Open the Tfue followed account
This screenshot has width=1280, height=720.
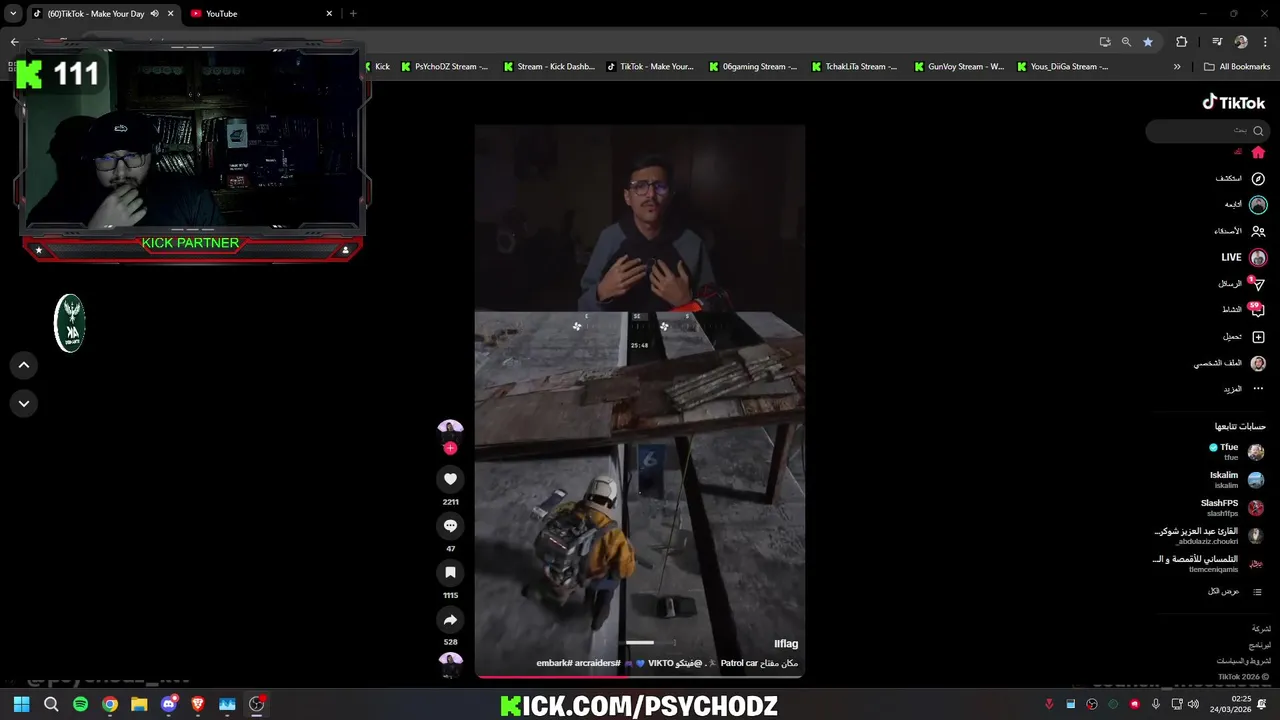coord(1236,452)
